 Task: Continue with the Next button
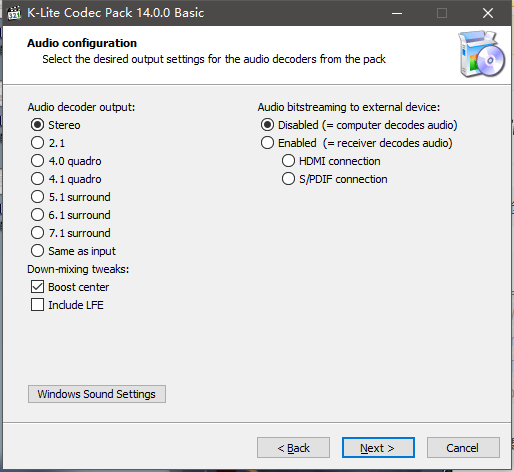tap(378, 448)
